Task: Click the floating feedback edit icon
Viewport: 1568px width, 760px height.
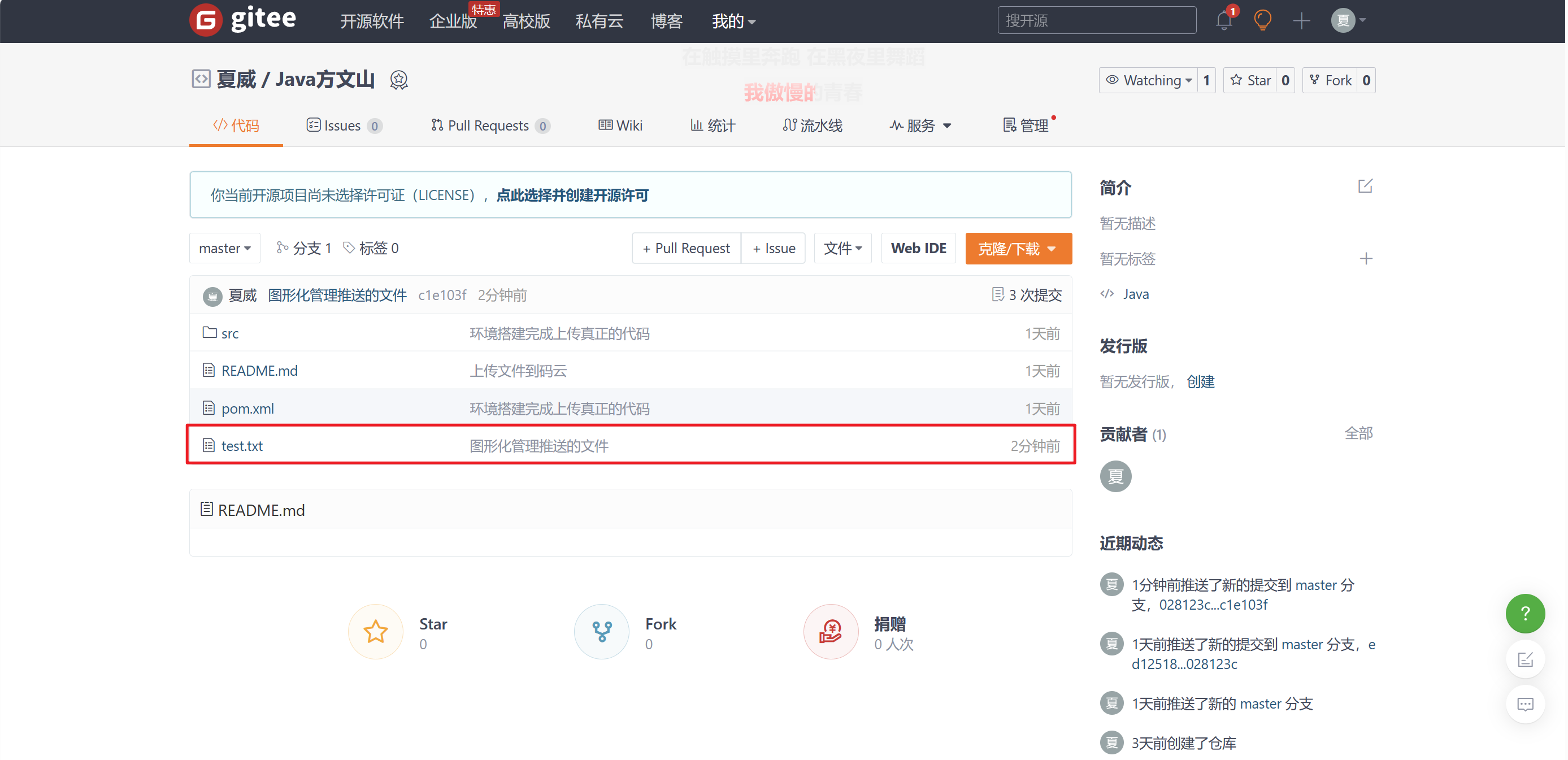Action: pos(1525,659)
